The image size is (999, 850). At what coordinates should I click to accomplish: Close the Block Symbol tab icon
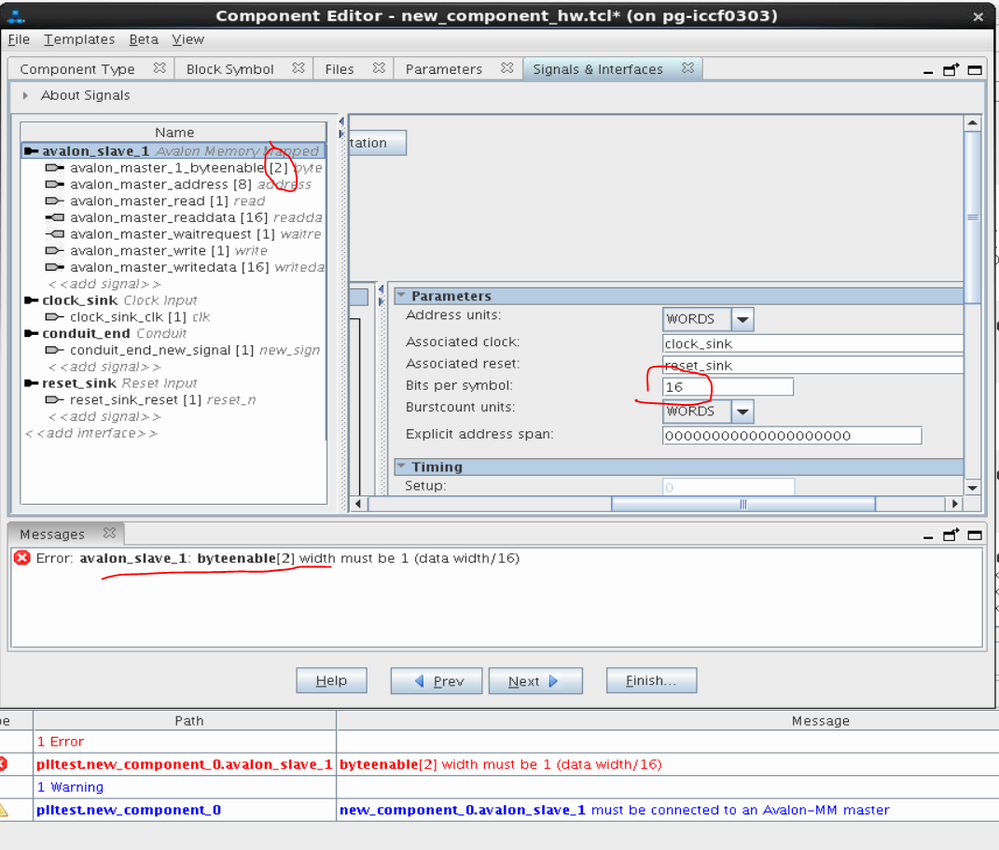point(298,69)
